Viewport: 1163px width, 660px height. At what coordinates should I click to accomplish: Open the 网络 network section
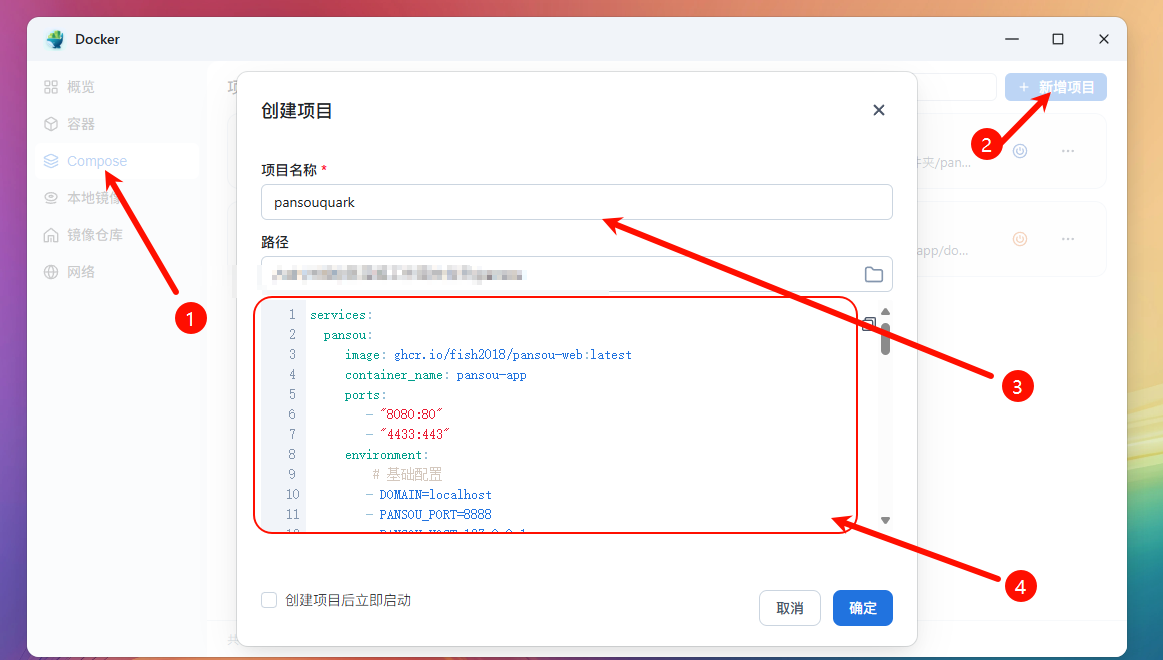(x=69, y=272)
